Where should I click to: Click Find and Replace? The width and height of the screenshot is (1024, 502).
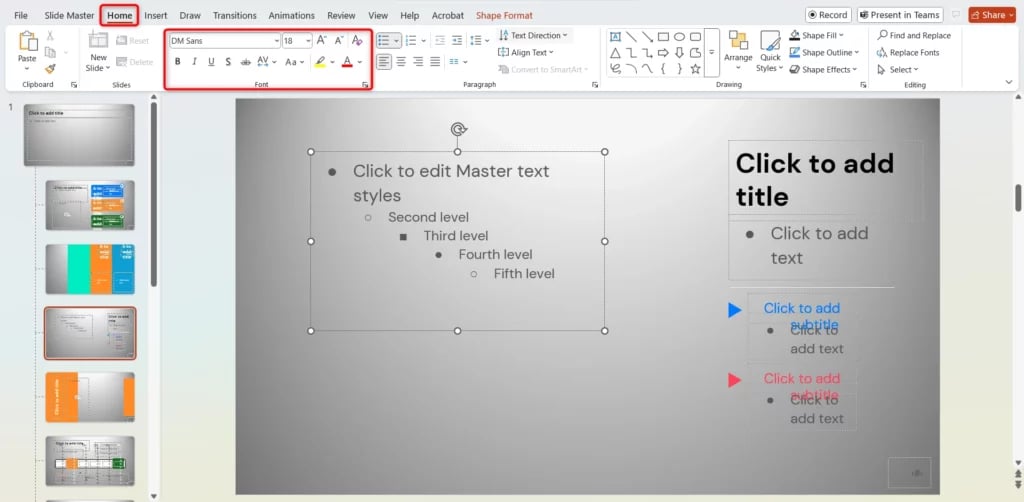pos(914,35)
